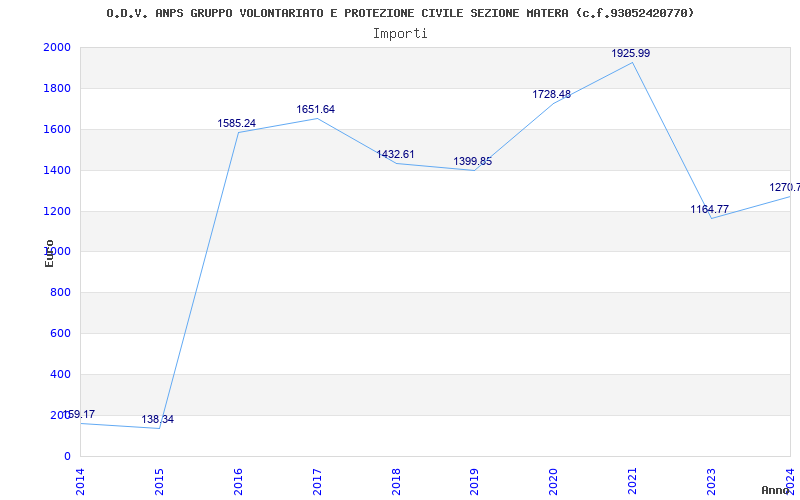This screenshot has height=500, width=800.
Task: Select the 2015 x-axis year label
Action: click(x=159, y=480)
